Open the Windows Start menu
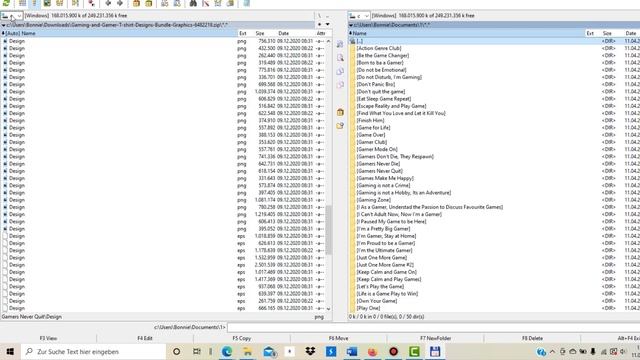Screen dimensions: 640x360 coord(10,351)
